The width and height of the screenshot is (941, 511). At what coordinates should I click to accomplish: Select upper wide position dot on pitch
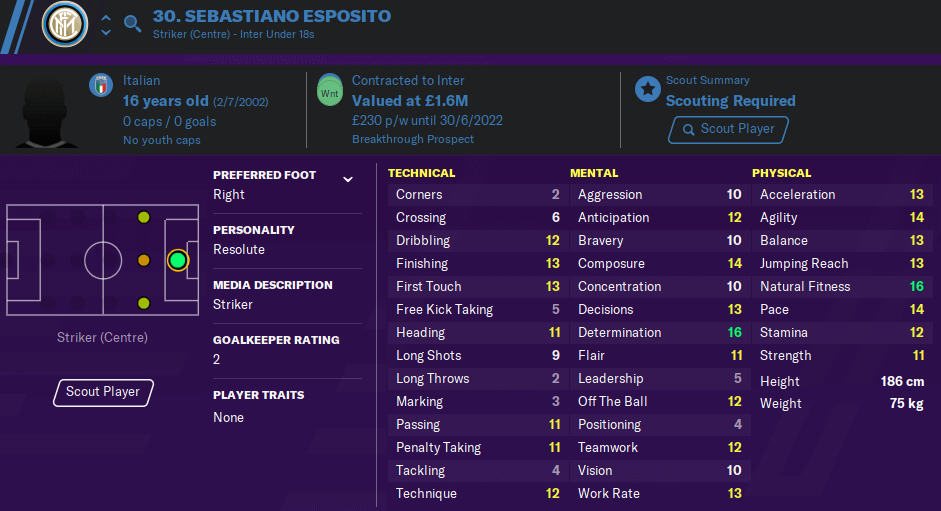click(x=143, y=217)
